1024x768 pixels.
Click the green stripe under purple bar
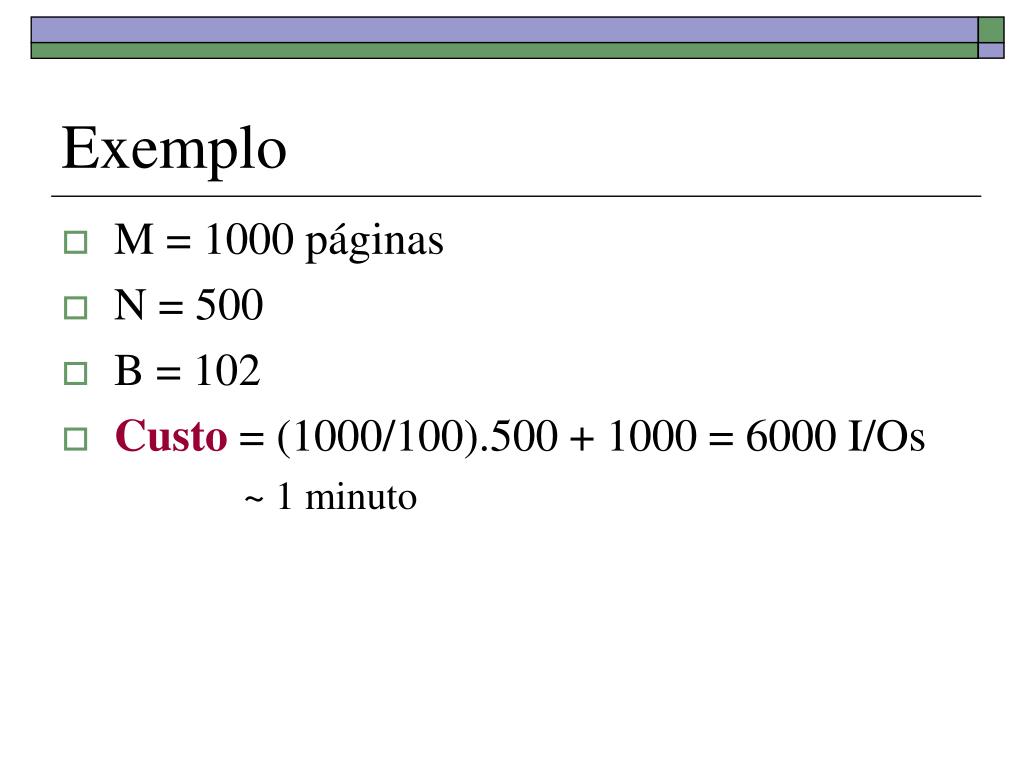[x=504, y=51]
